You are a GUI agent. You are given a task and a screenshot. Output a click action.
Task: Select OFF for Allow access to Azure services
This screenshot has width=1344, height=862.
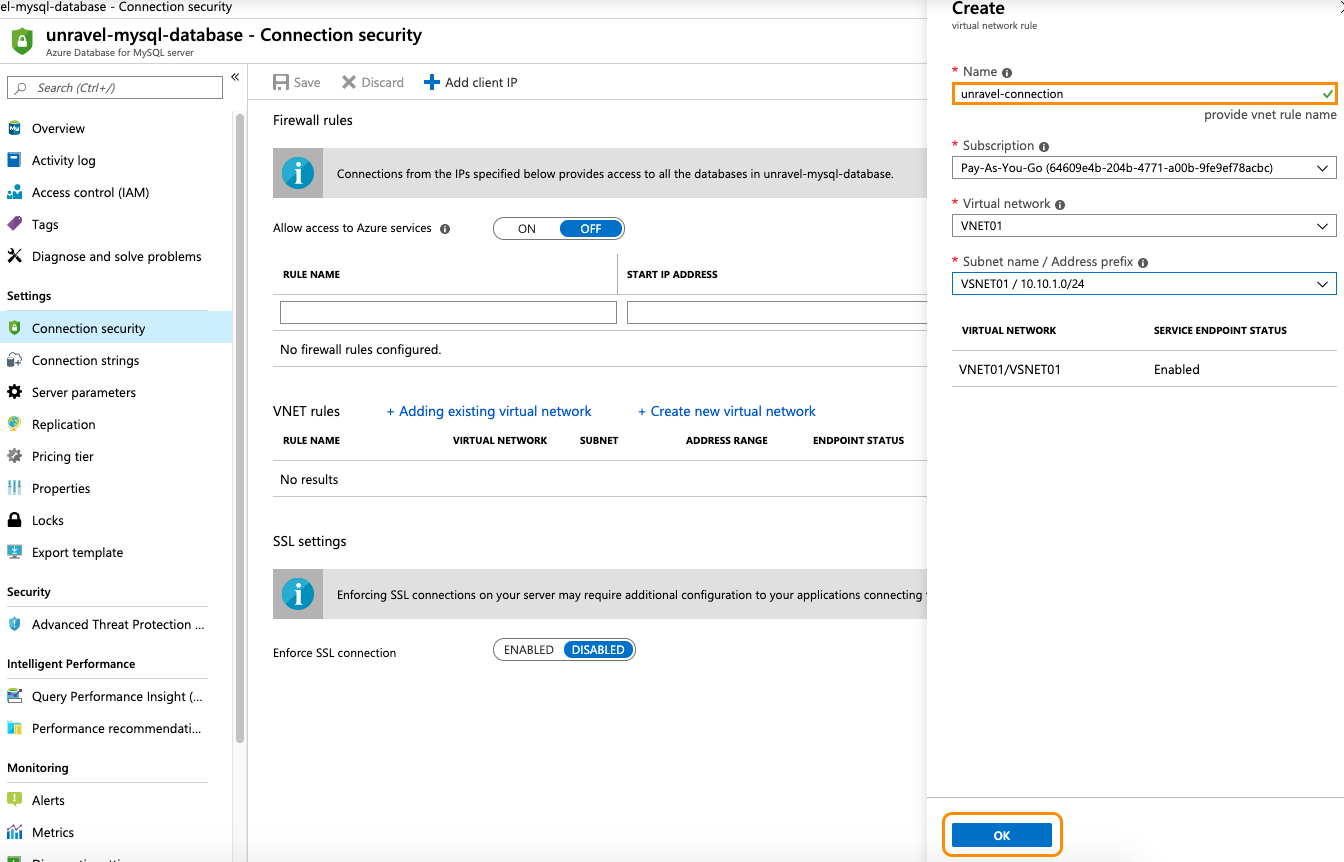tap(591, 229)
